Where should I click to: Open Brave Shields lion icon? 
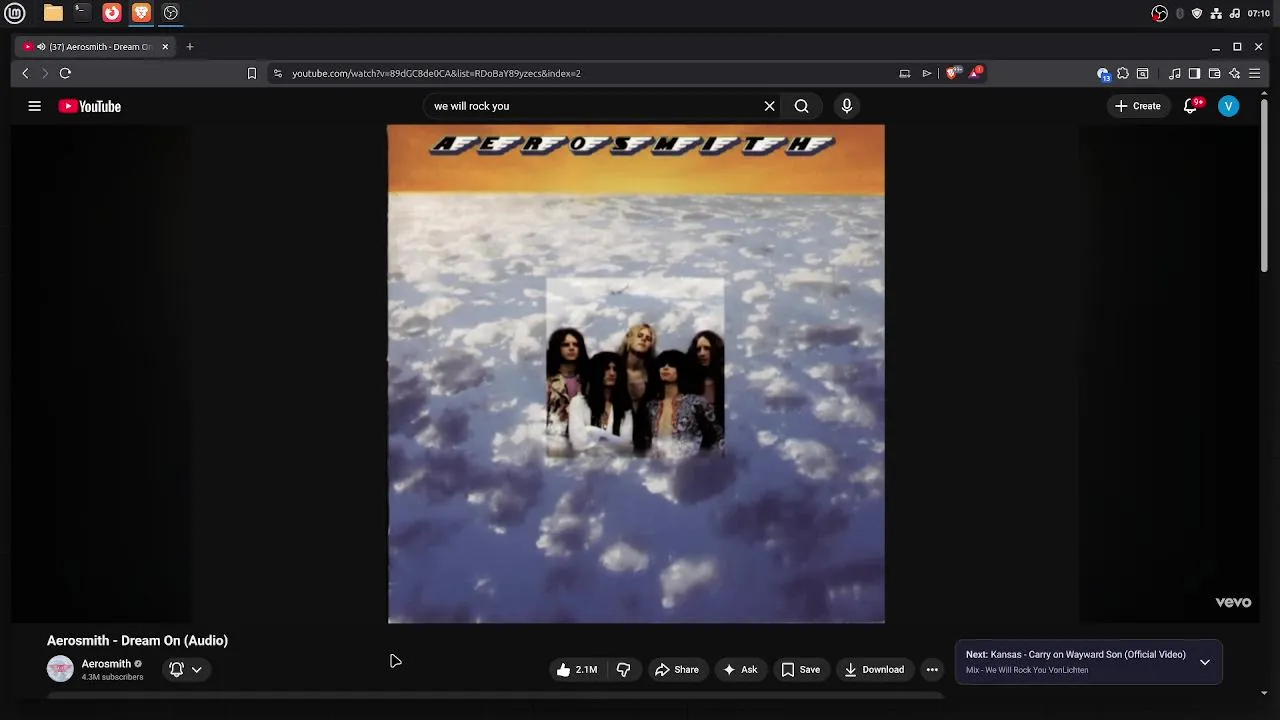(x=953, y=73)
